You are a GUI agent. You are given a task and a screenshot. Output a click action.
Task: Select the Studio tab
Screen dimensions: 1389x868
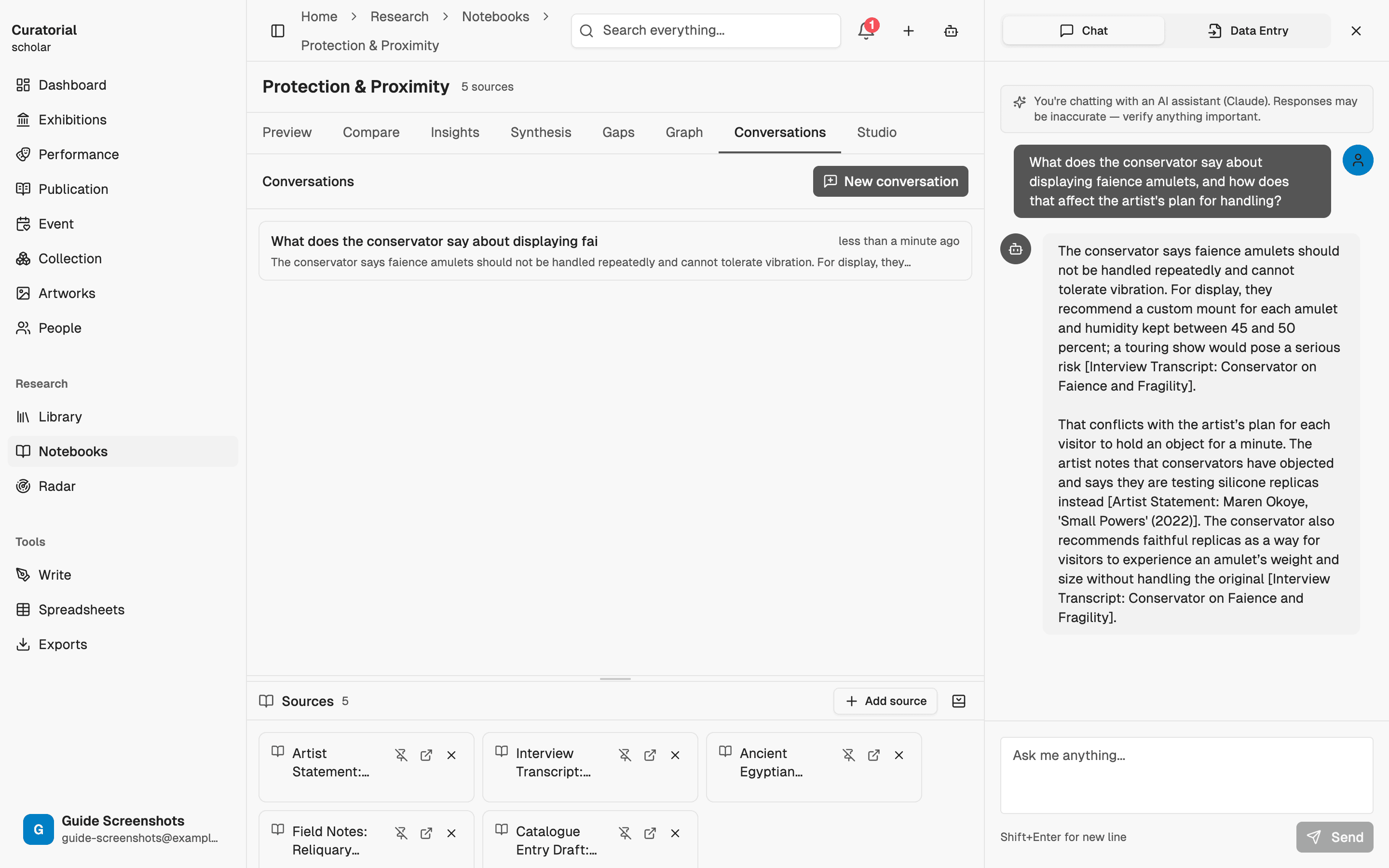click(x=876, y=132)
